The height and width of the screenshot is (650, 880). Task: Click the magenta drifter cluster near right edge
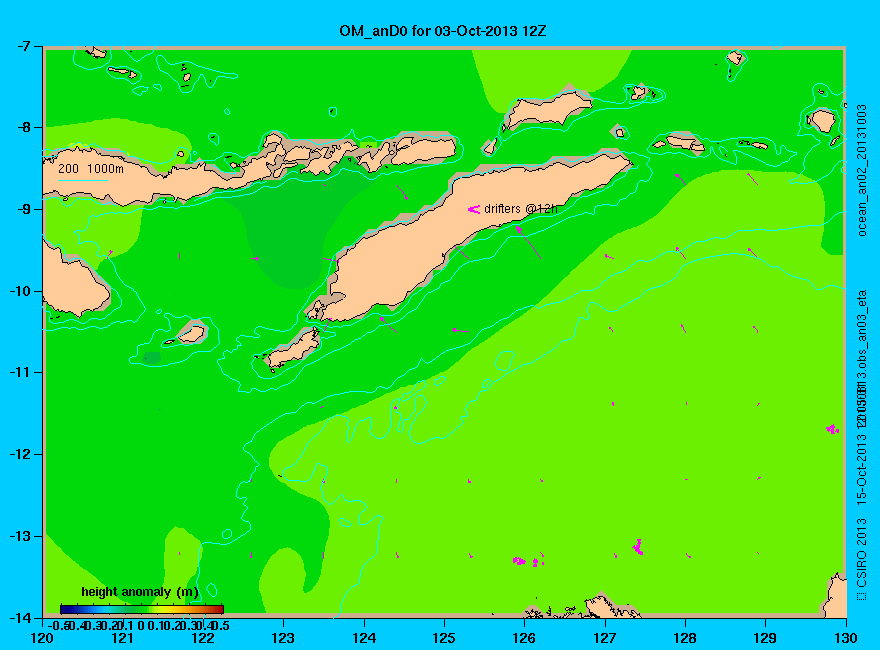point(833,429)
